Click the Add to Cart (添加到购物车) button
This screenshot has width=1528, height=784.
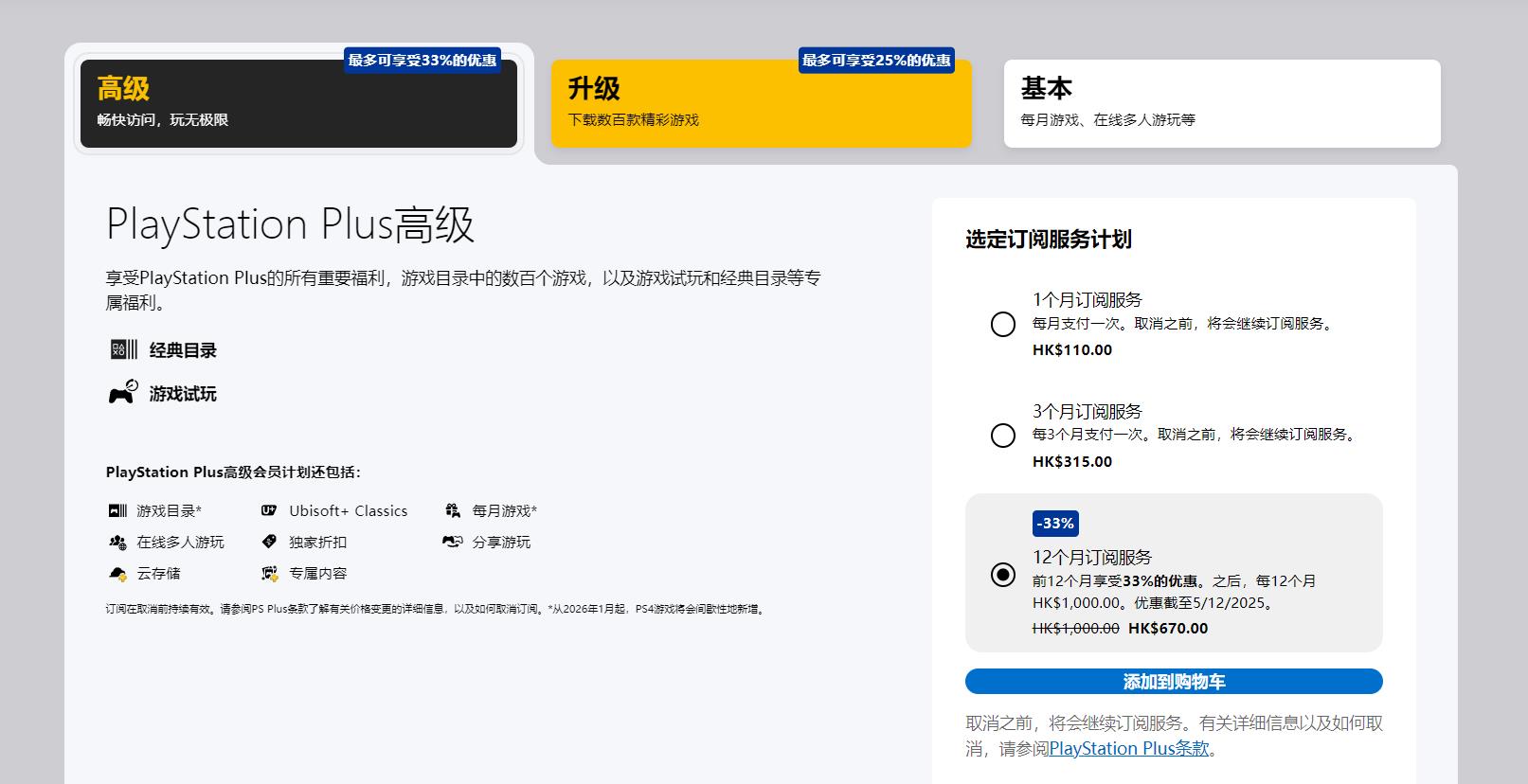pyautogui.click(x=1174, y=682)
